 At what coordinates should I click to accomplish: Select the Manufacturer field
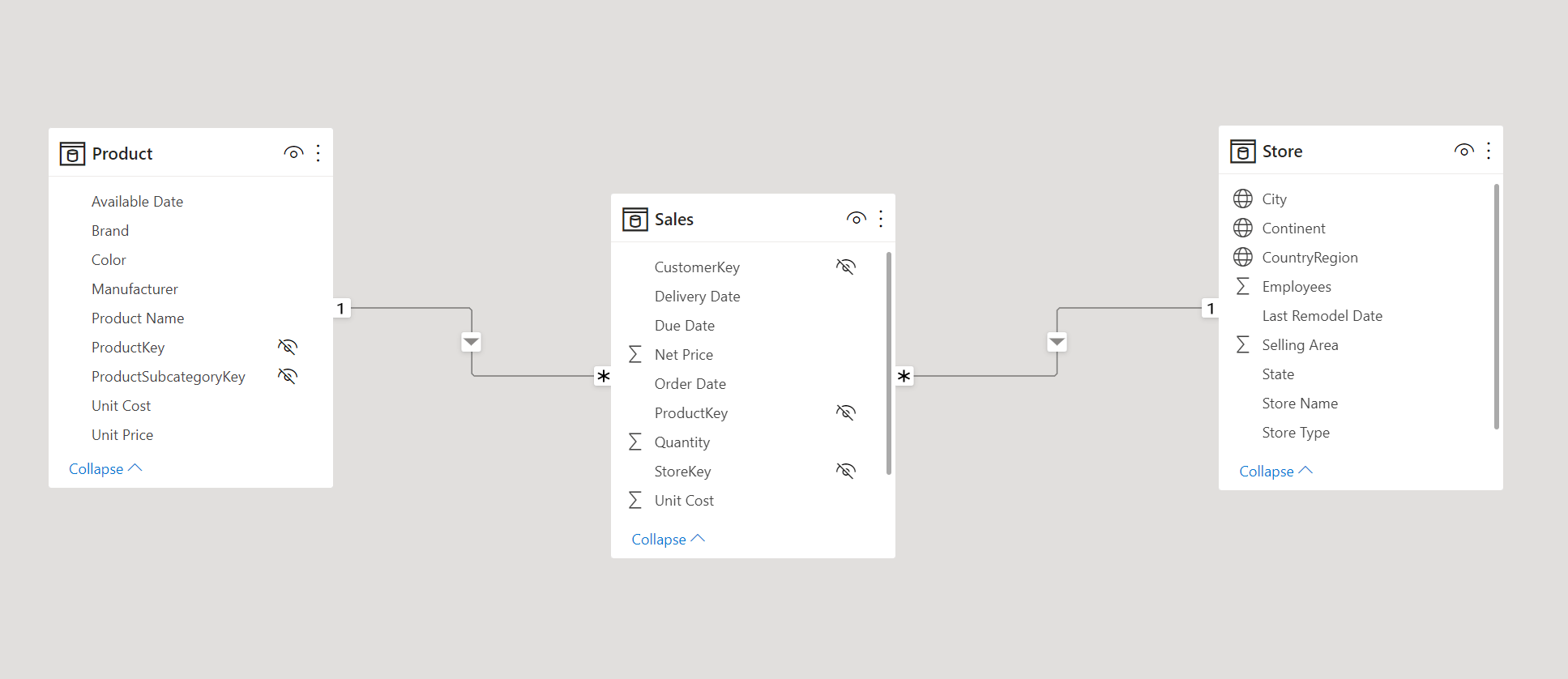135,289
